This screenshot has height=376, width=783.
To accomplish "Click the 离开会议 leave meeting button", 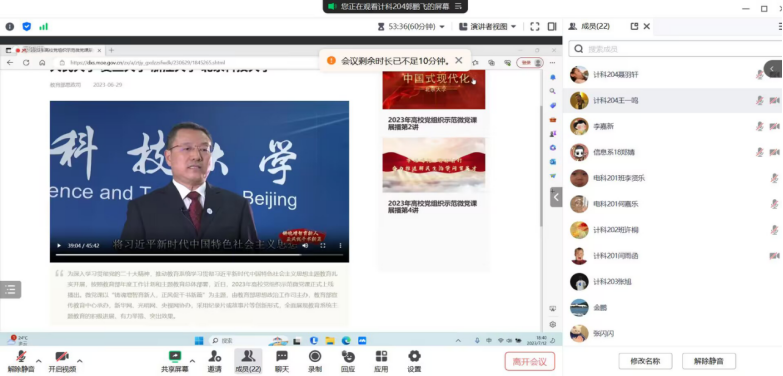I will tap(530, 361).
